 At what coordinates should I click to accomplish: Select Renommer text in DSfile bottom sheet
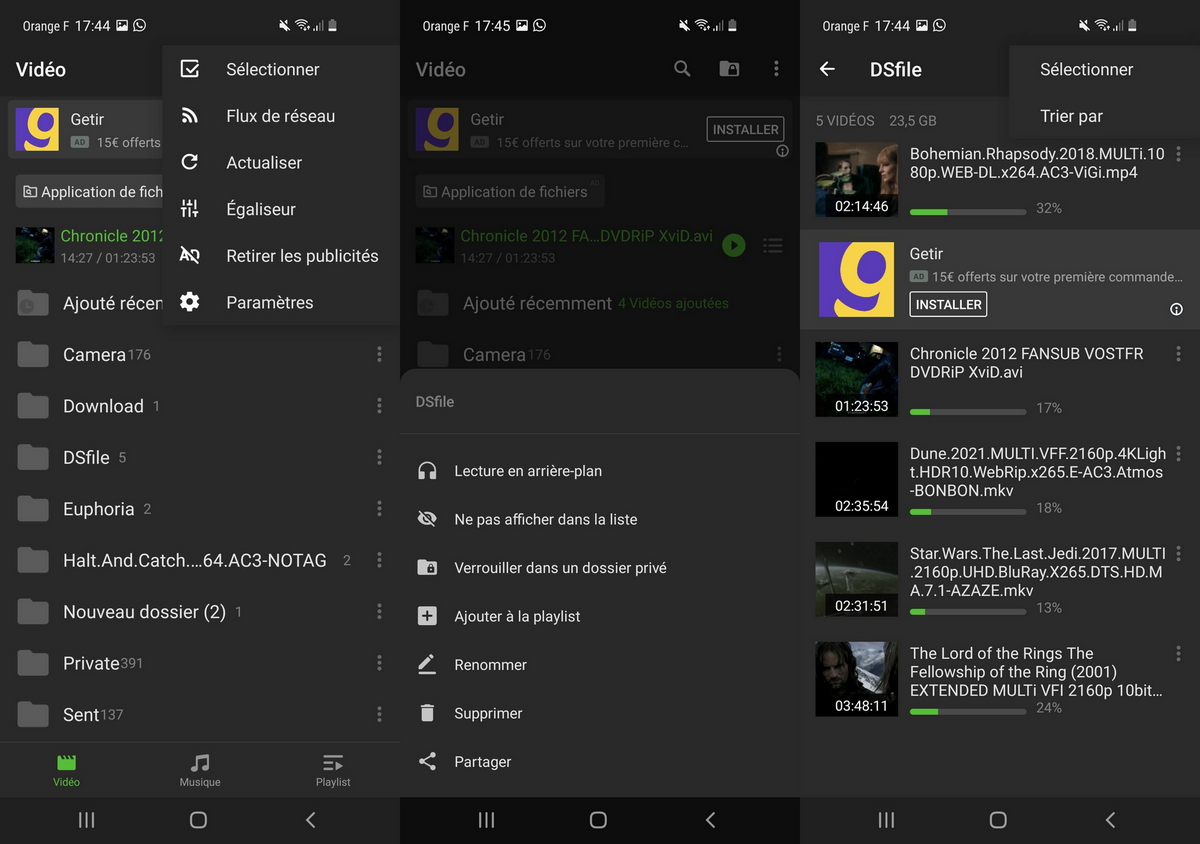490,665
